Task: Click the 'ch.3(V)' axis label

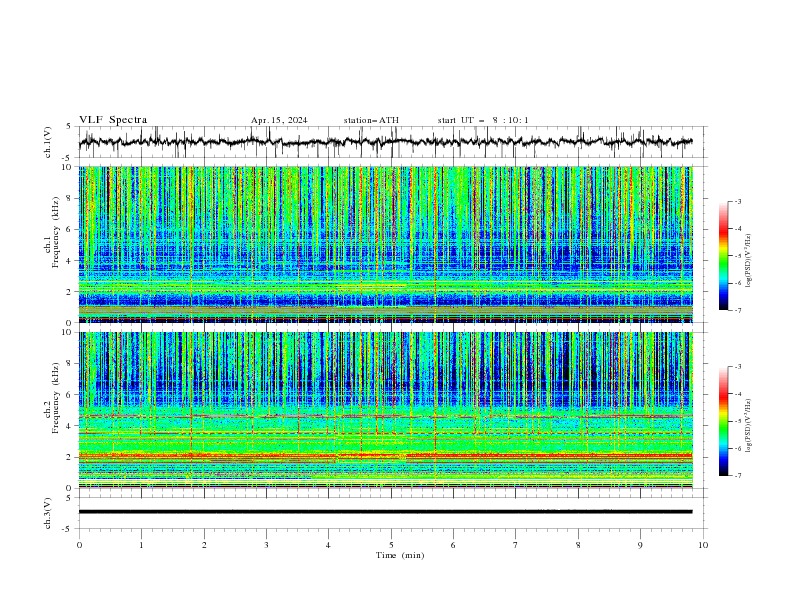Action: (x=48, y=513)
